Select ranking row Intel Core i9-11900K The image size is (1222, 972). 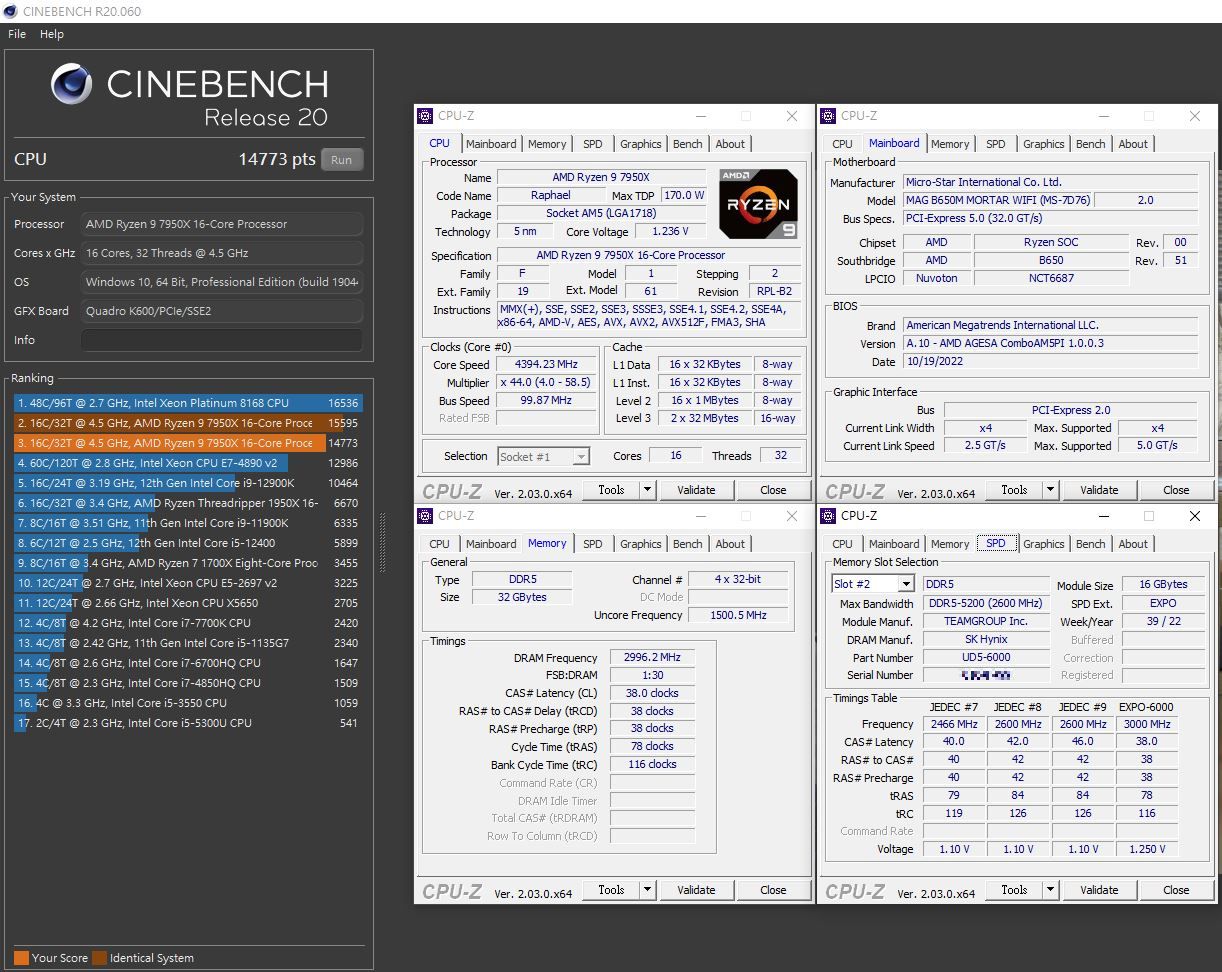click(188, 523)
